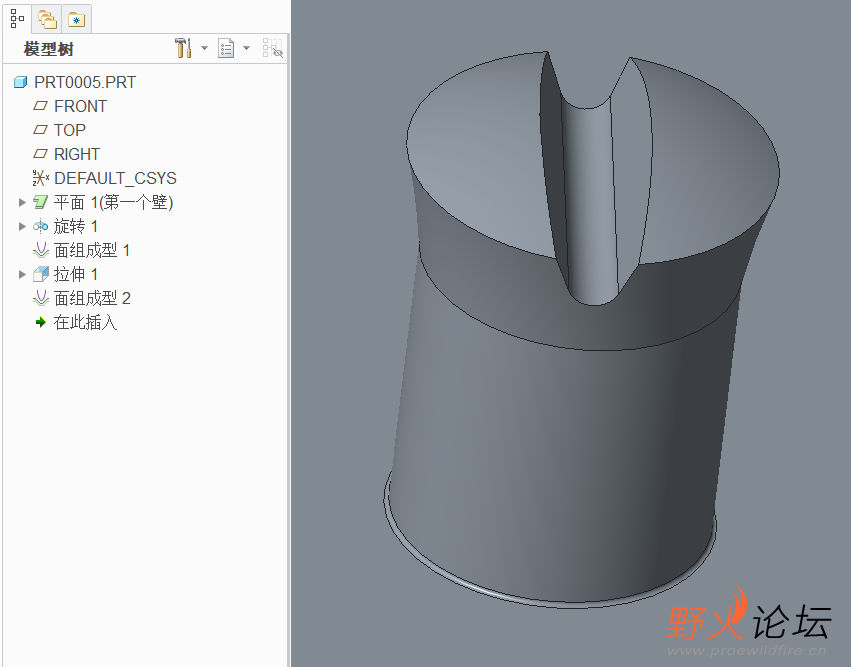Select DEFAULT_CSYS coordinate system
Image resolution: width=851 pixels, height=667 pixels.
[115, 178]
